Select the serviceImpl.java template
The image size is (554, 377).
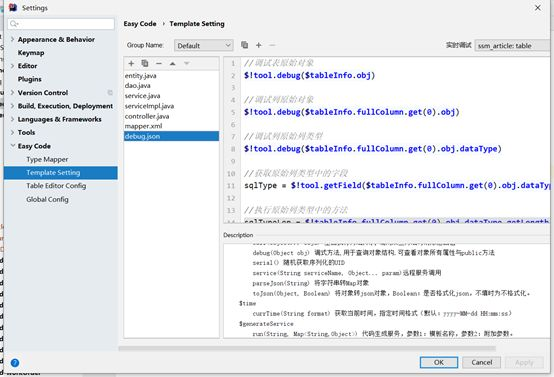149,106
